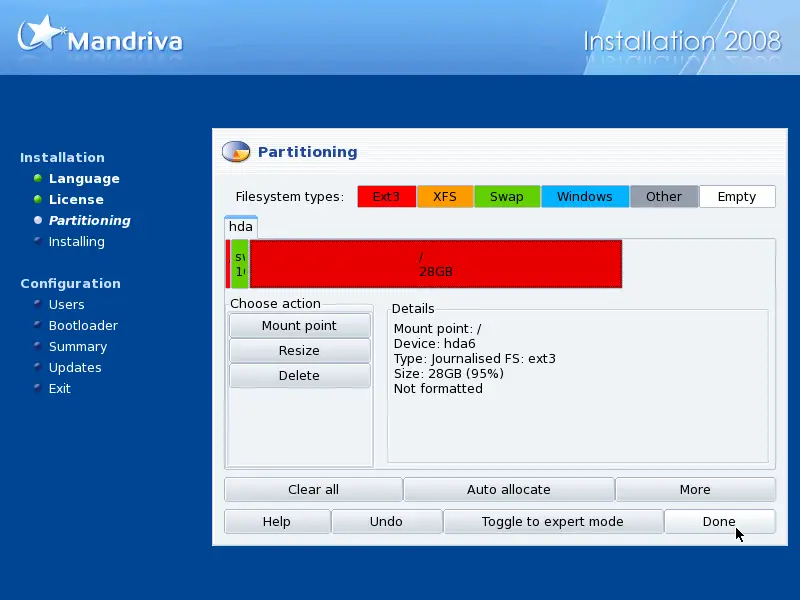
Task: Click the bullet next to Updates
Action: coord(37,366)
